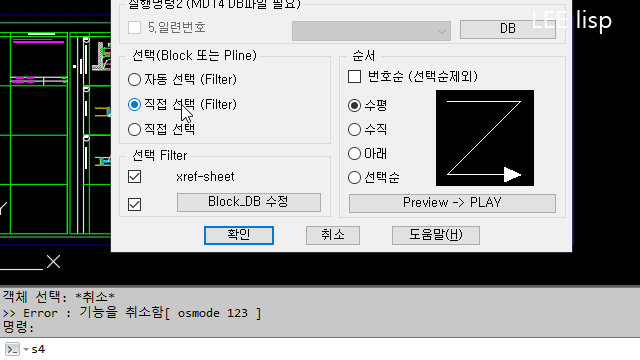
Task: Click the DB button
Action: 507,29
